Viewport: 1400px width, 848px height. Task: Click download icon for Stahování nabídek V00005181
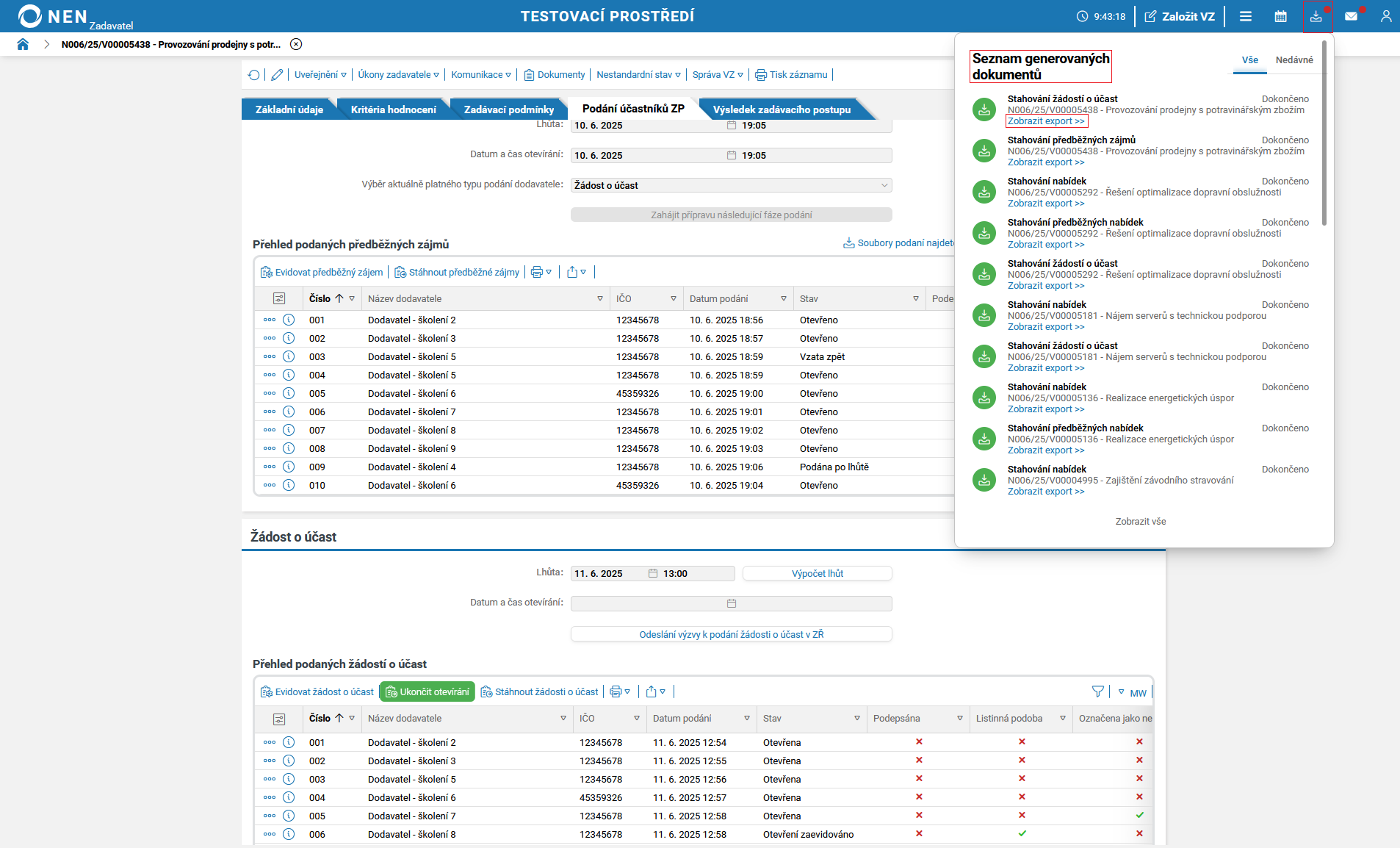point(984,315)
